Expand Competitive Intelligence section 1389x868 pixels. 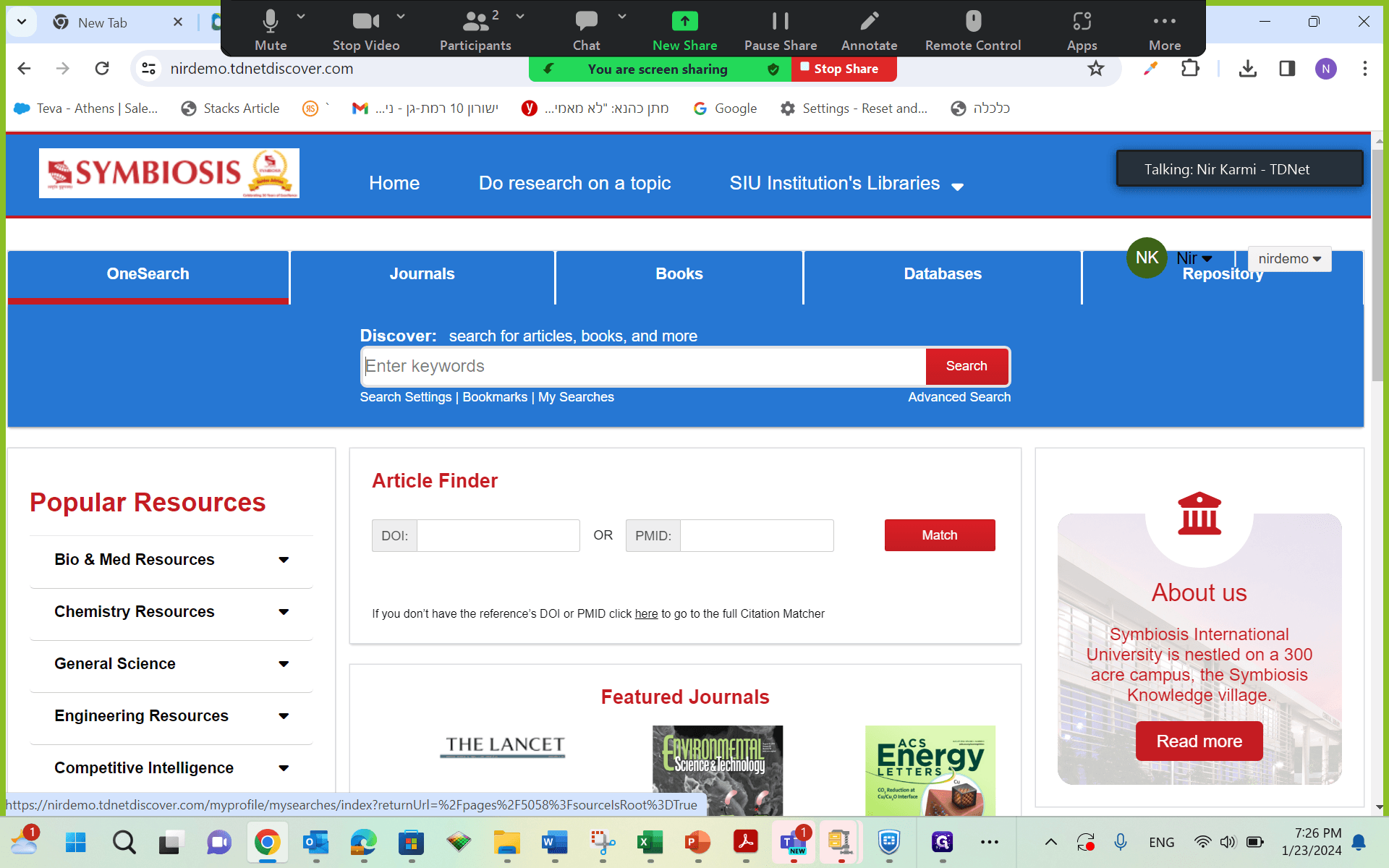pyautogui.click(x=171, y=768)
